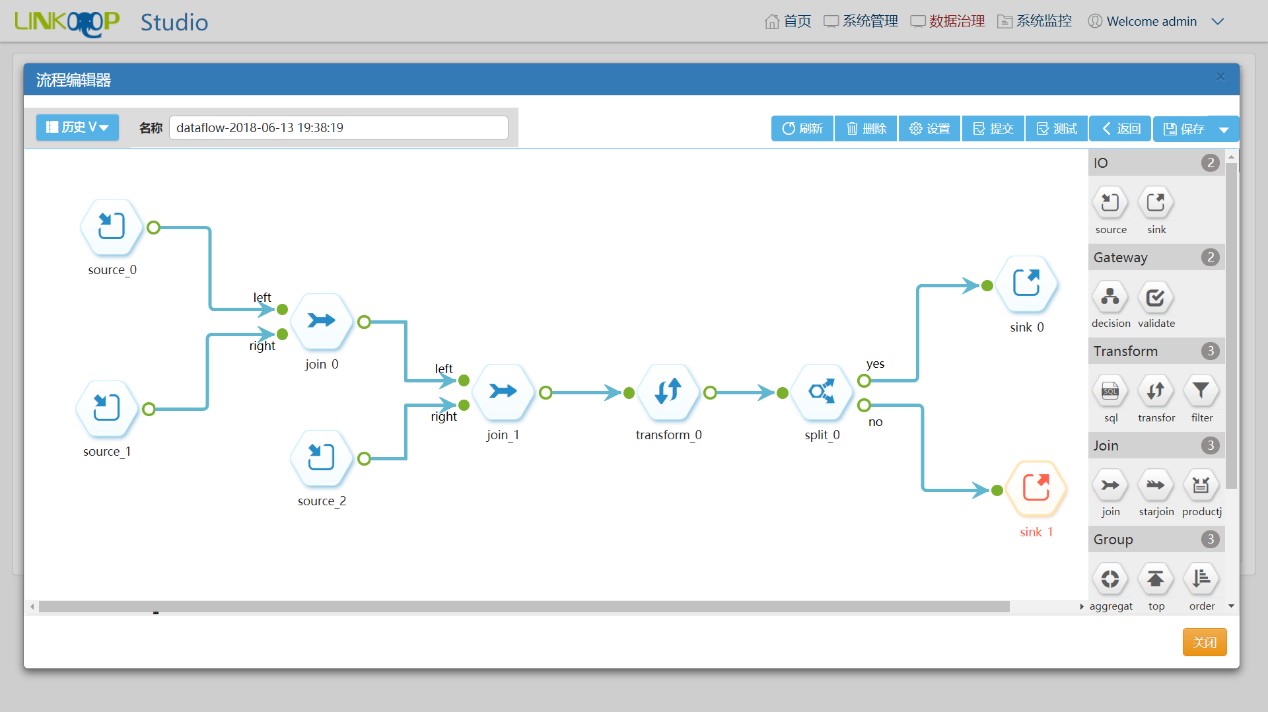Screen dimensions: 1268x712
Task: Click the 测试 test button
Action: tap(1057, 129)
